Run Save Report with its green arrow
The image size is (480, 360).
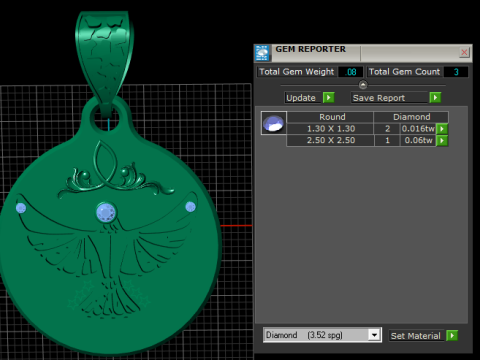(x=435, y=98)
